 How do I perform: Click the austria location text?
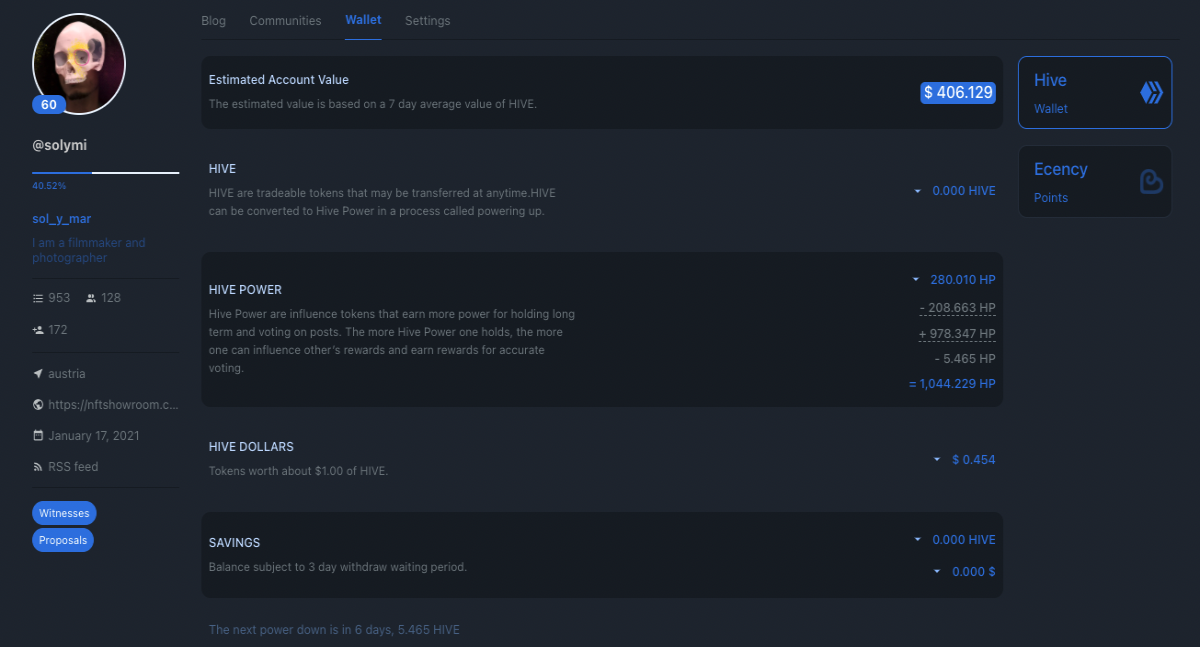point(67,374)
